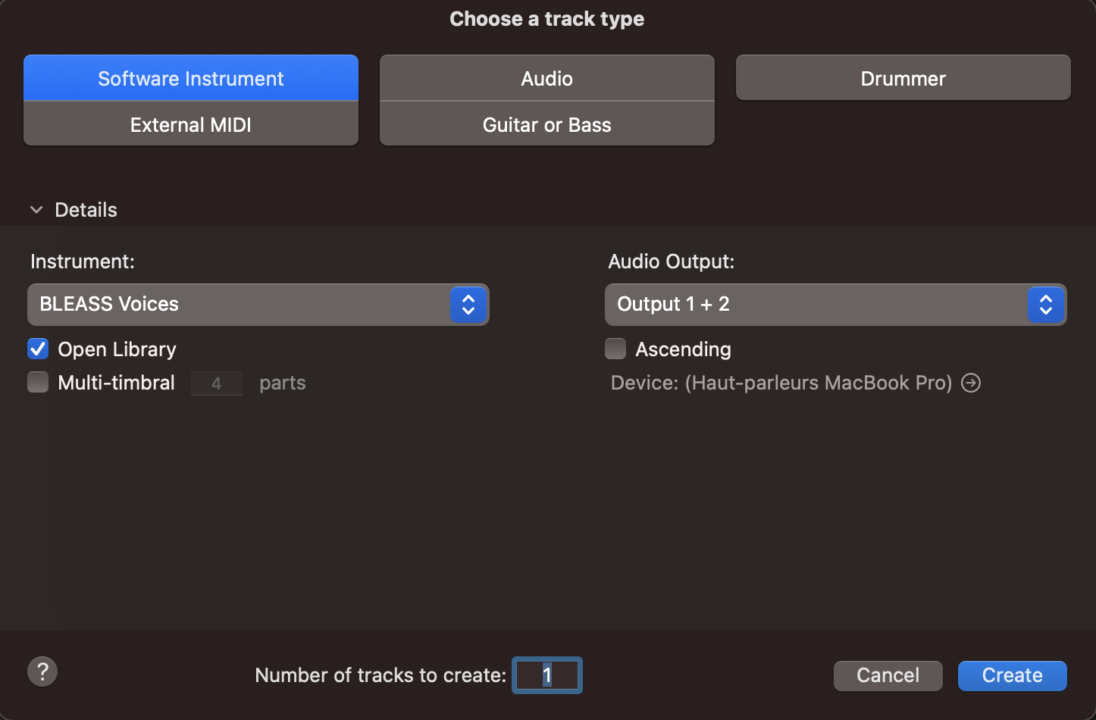Image resolution: width=1096 pixels, height=720 pixels.
Task: Choose the Audio track type
Action: [546, 79]
